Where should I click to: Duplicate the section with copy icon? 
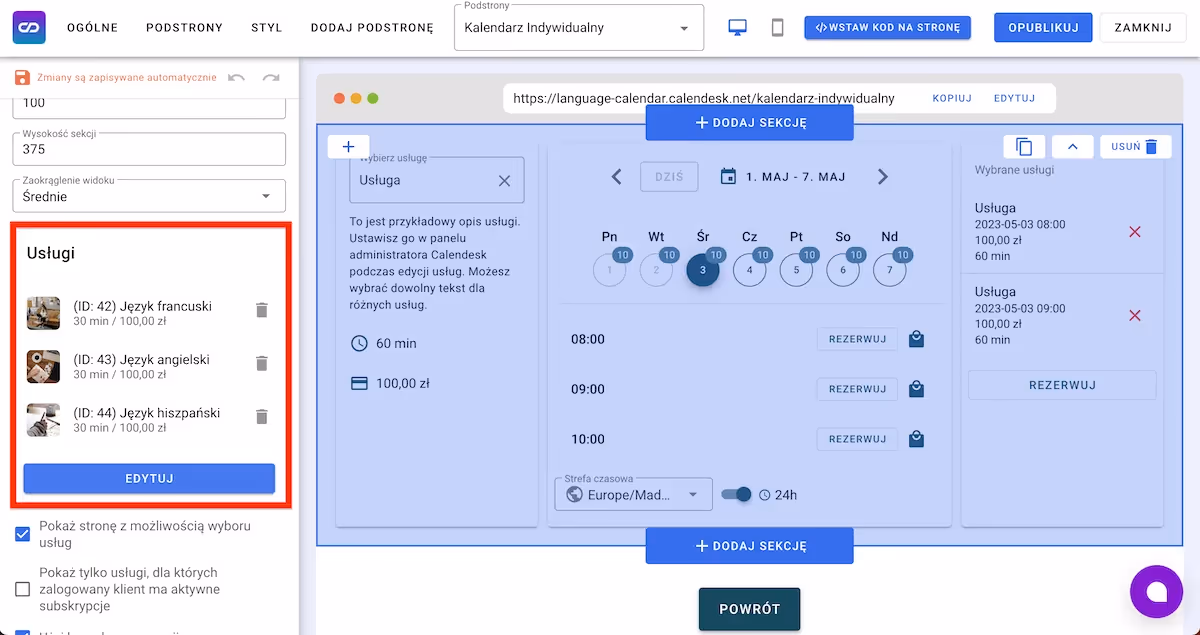pos(1024,147)
